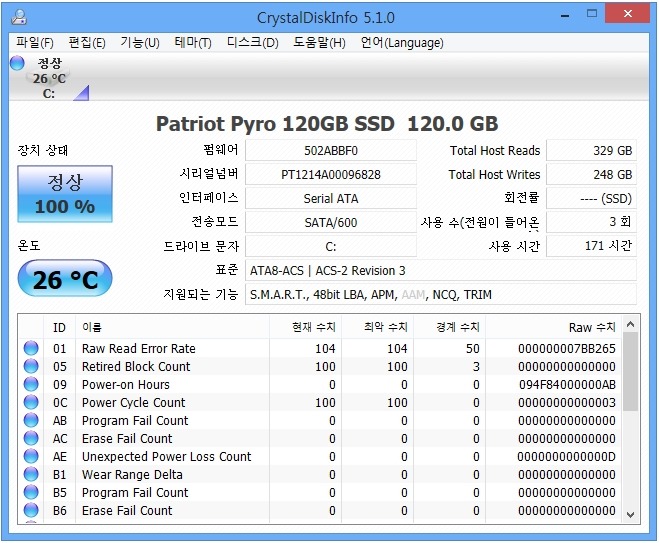Click the 최악 수치 column header
The height and width of the screenshot is (543, 659).
[377, 327]
